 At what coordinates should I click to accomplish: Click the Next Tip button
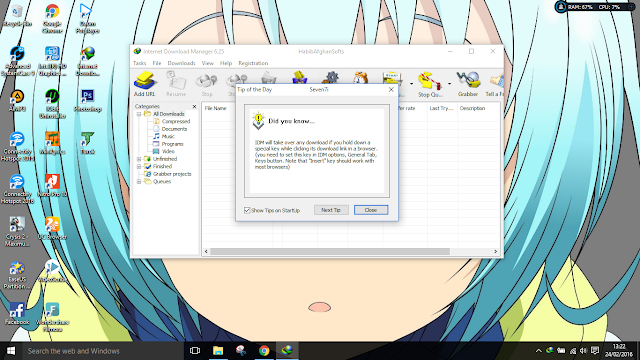click(331, 210)
